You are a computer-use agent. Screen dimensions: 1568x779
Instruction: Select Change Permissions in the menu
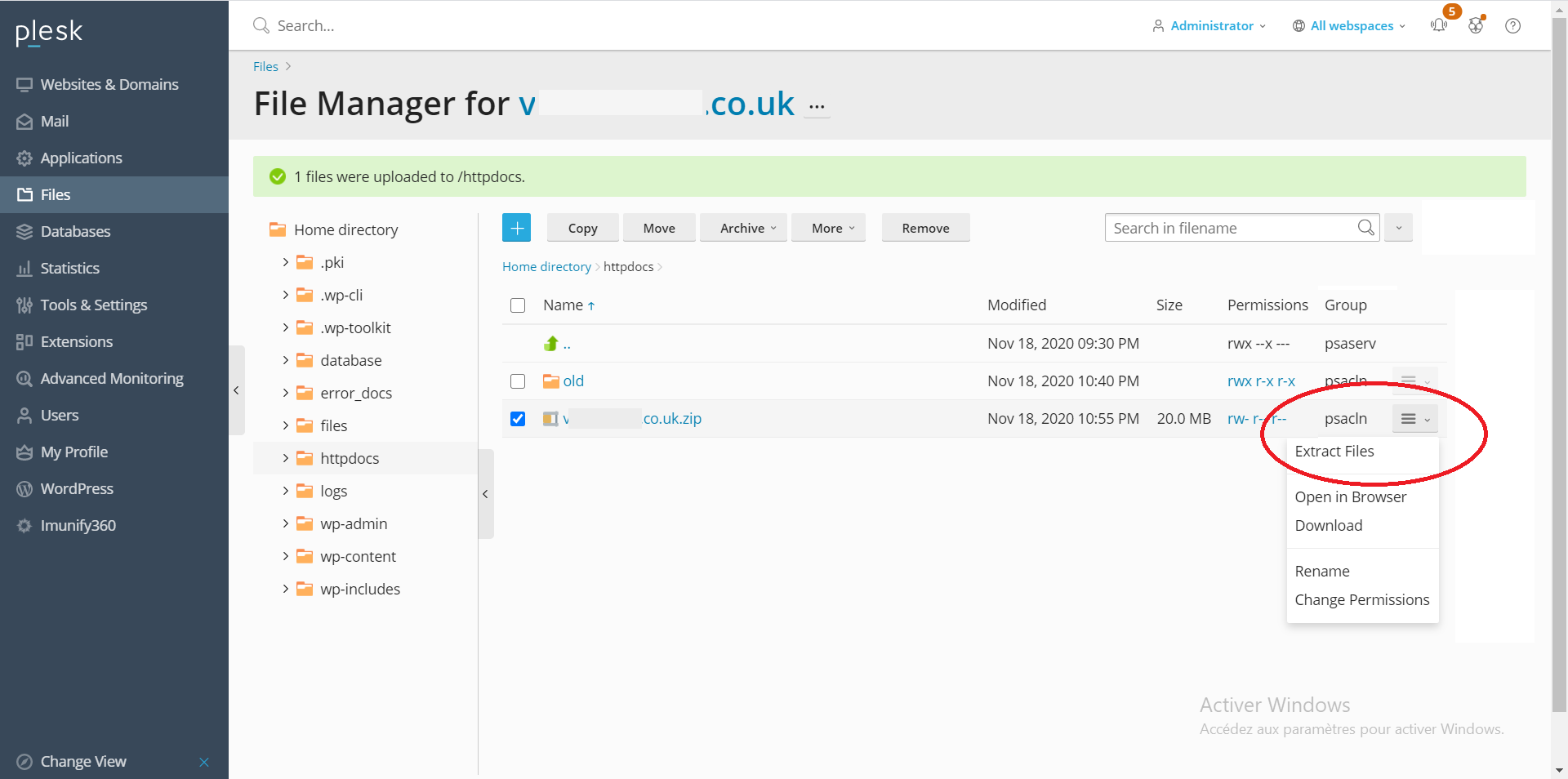click(1361, 600)
